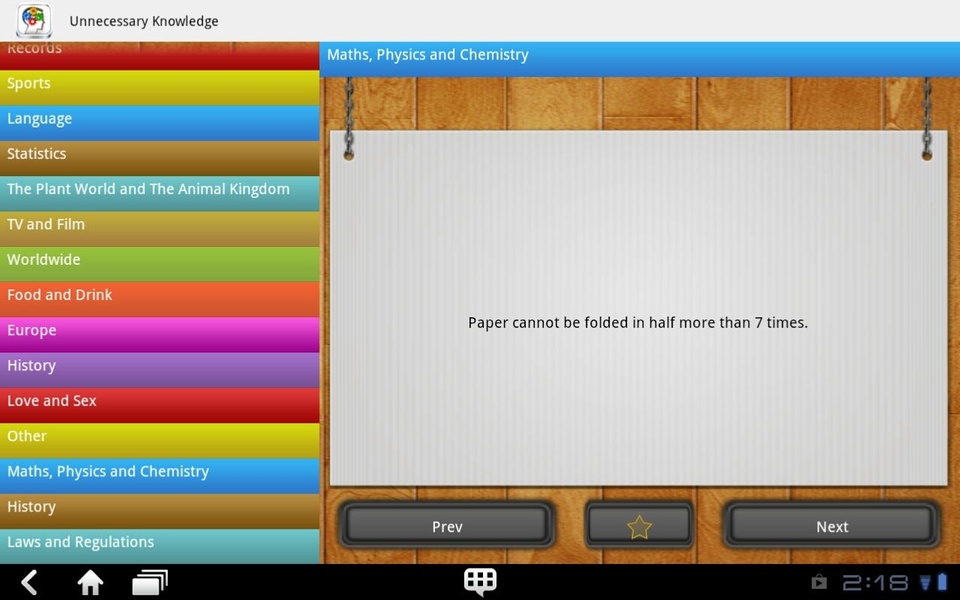
Task: Favorite this fact with the star button
Action: coord(639,525)
